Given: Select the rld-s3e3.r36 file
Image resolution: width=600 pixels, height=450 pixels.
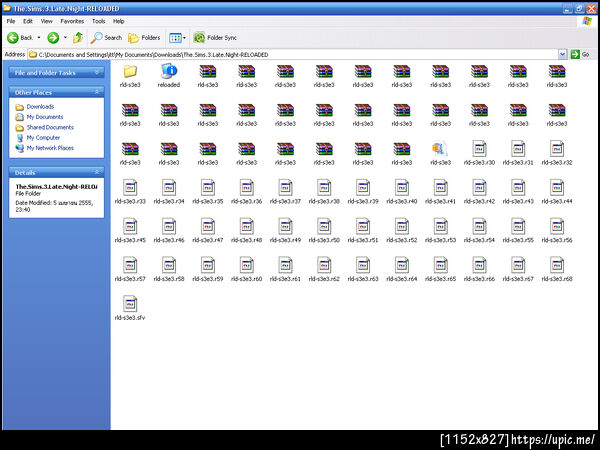Looking at the screenshot, I should pyautogui.click(x=246, y=192).
